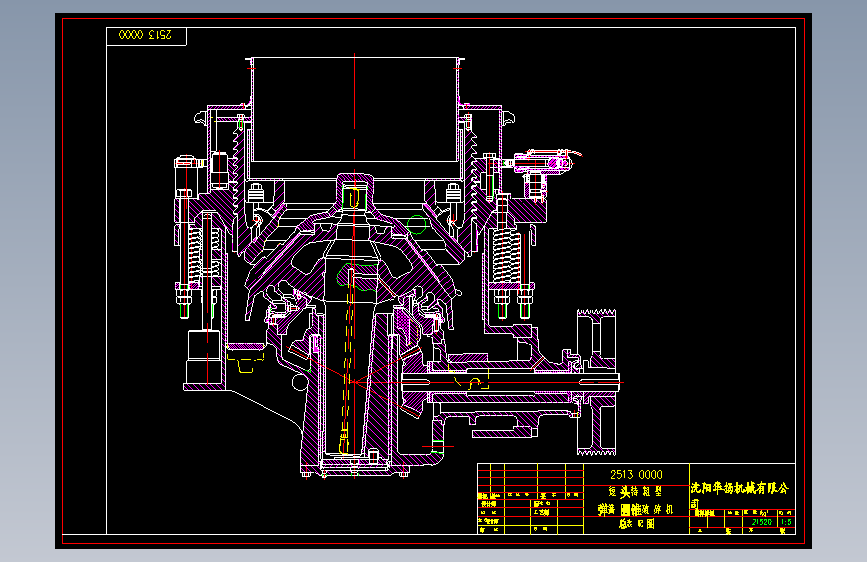
Task: Click the title line 弹簧圆锥破碎机
Action: point(635,509)
